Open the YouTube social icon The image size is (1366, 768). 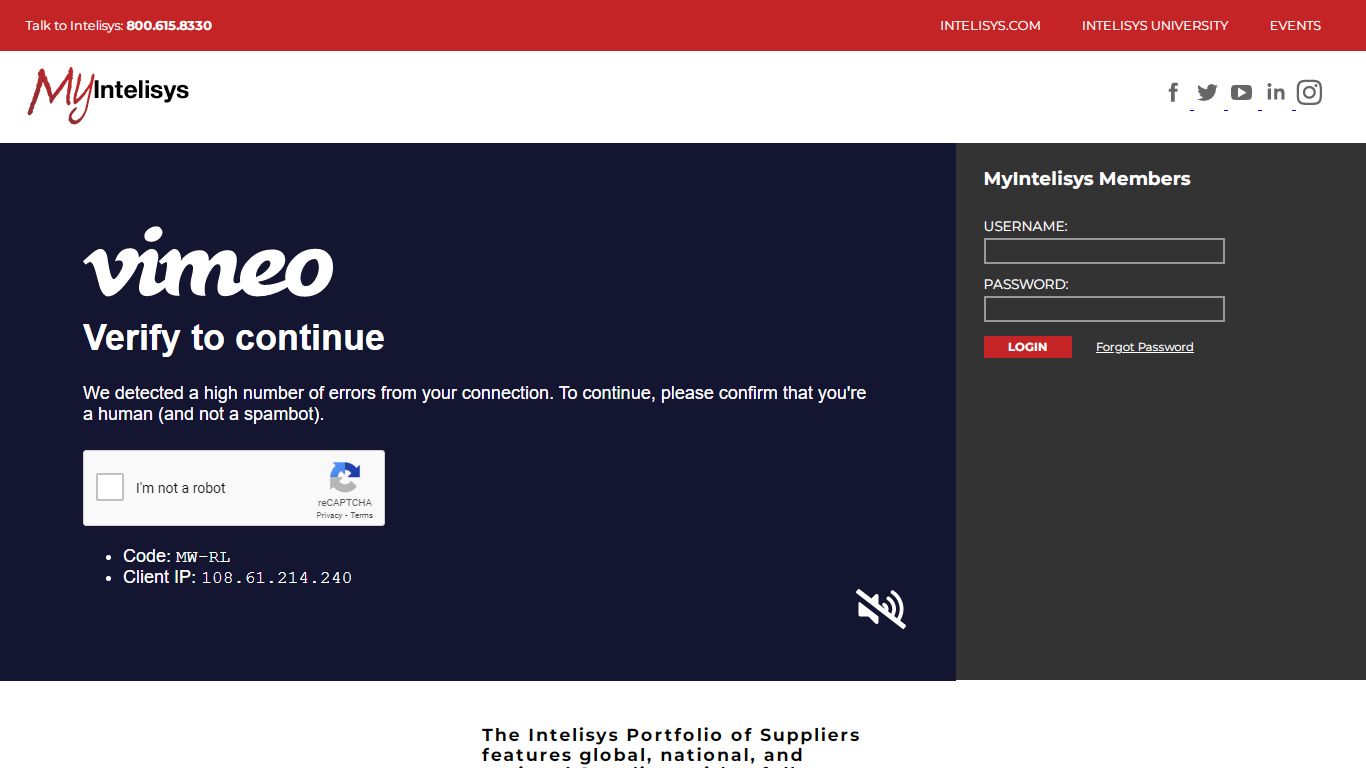(1241, 93)
